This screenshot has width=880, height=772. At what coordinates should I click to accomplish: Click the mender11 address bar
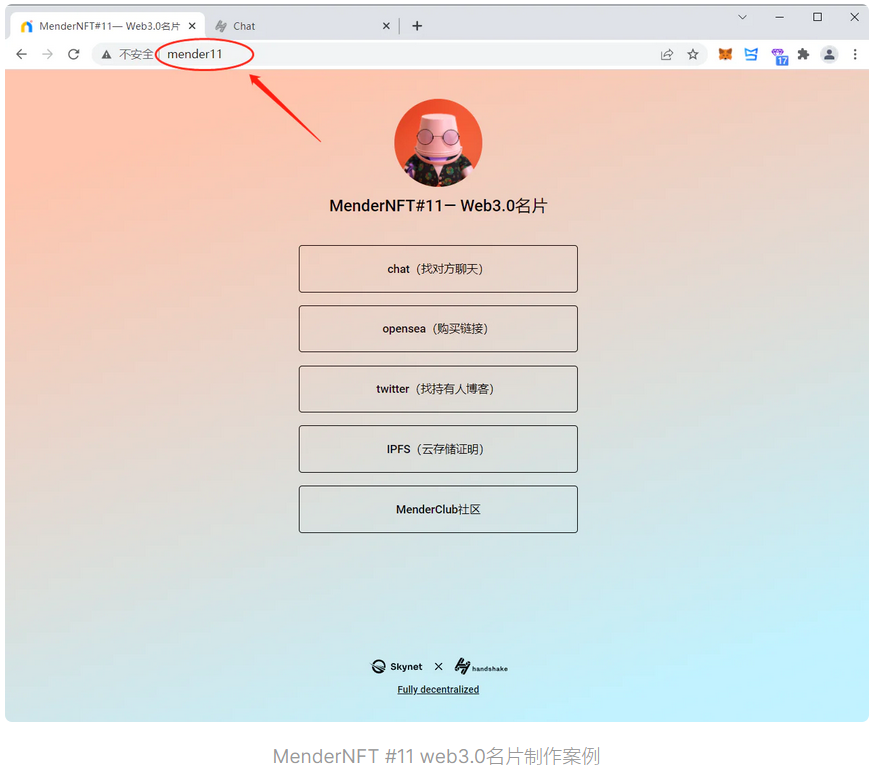pos(404,54)
